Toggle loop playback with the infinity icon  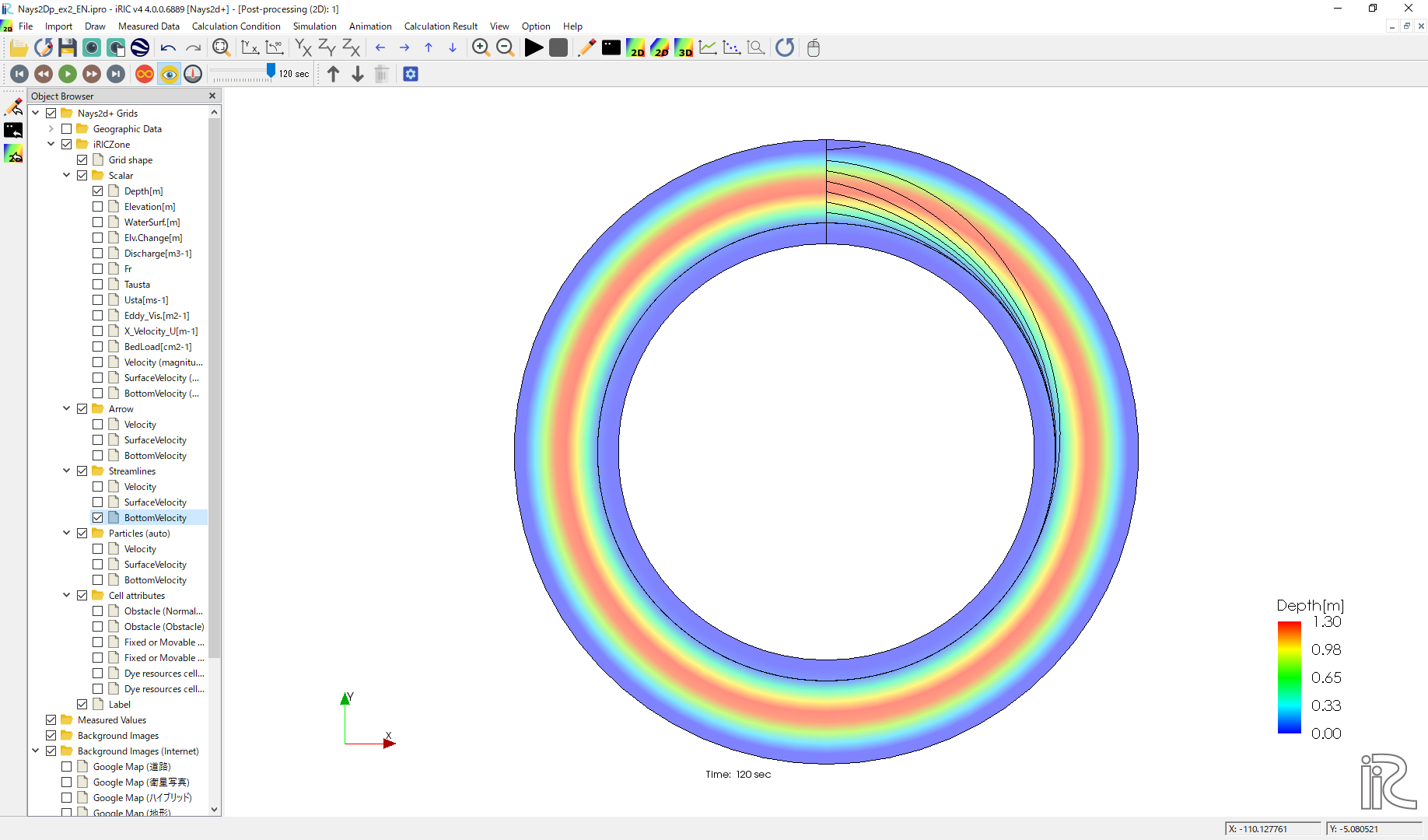(145, 74)
